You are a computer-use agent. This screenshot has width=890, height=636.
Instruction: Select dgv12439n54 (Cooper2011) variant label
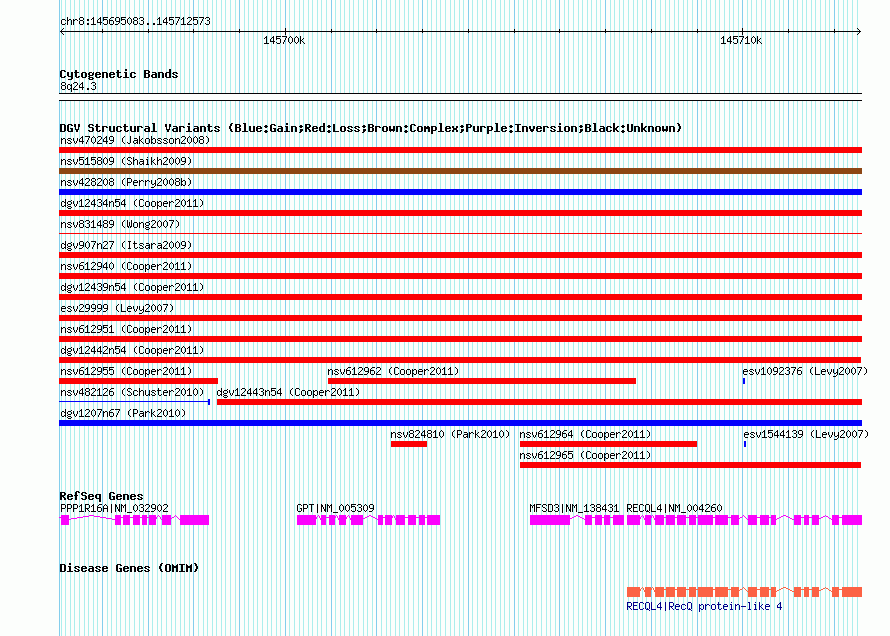(x=132, y=287)
